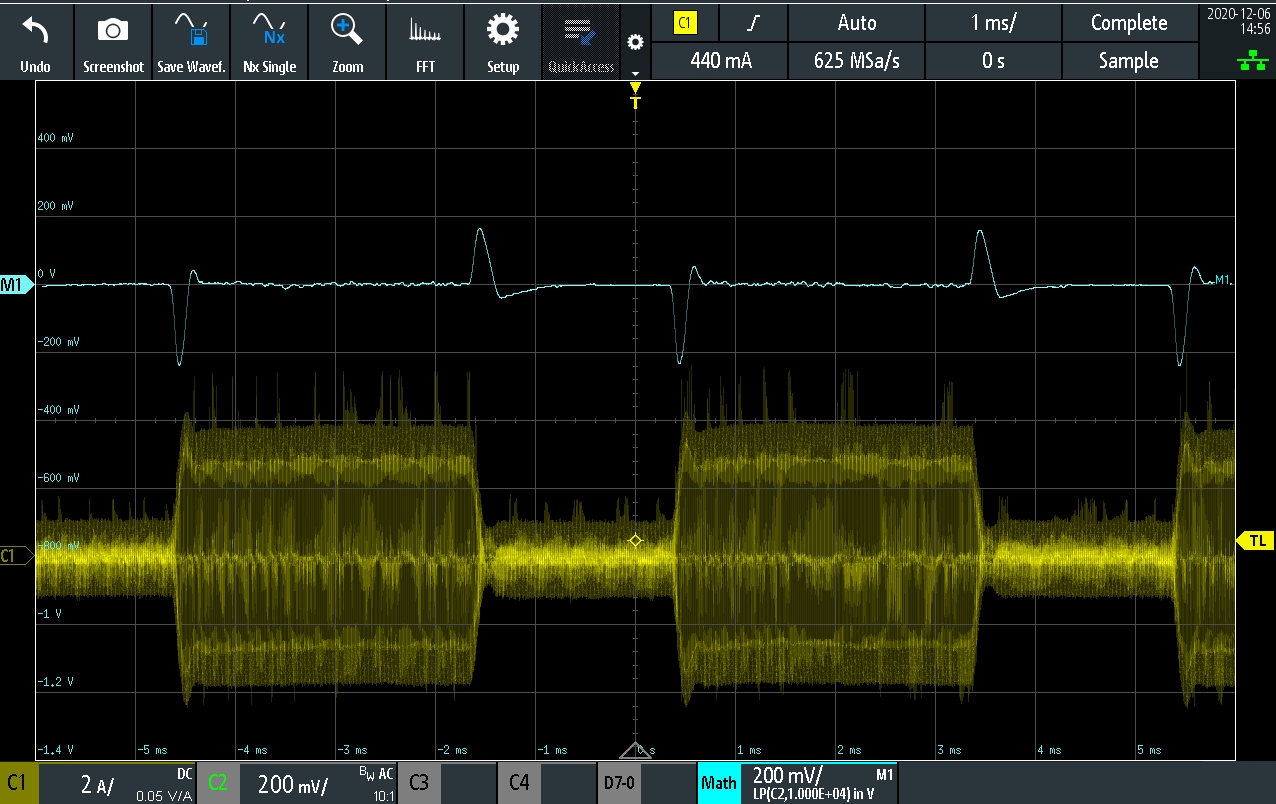Select the yellow C1 trigger source badge
This screenshot has height=804, width=1276.
[685, 23]
